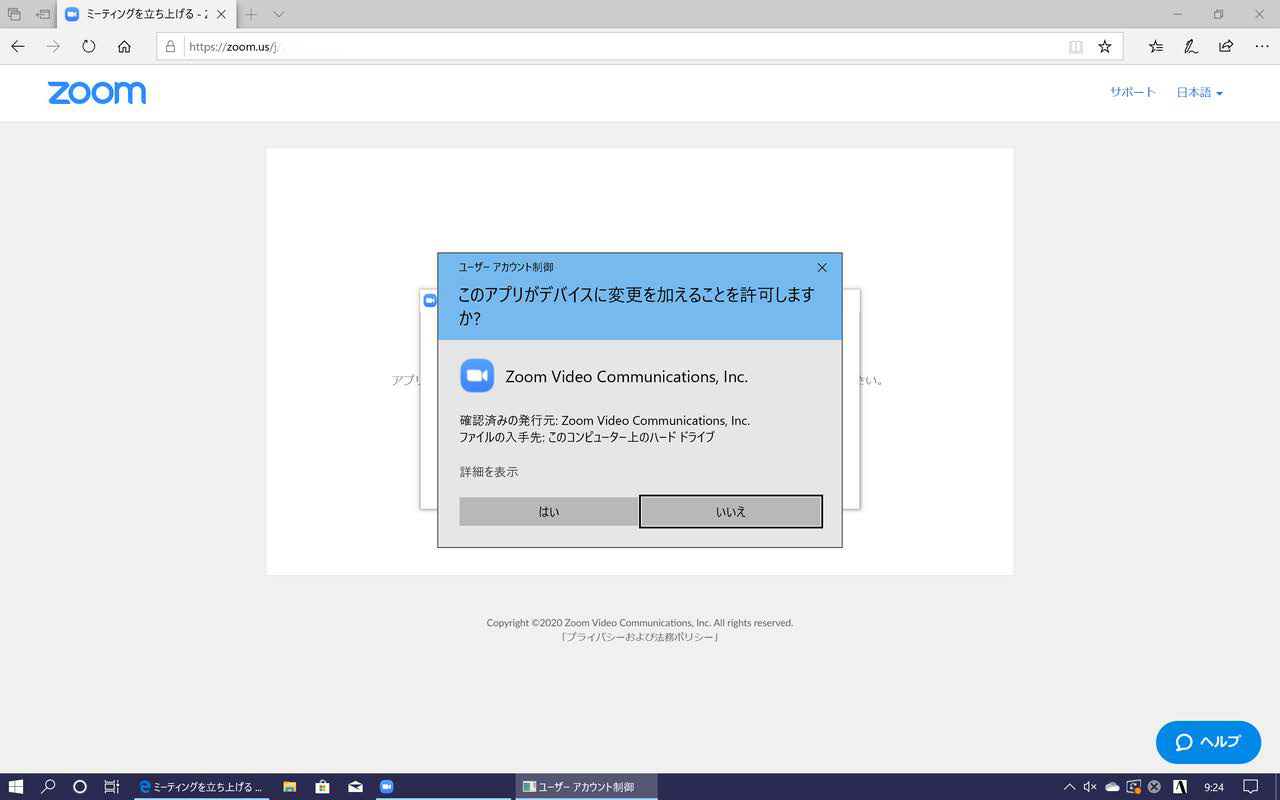Screen dimensions: 1280x800
Task: Close the User Account Control dialog
Action: [822, 267]
